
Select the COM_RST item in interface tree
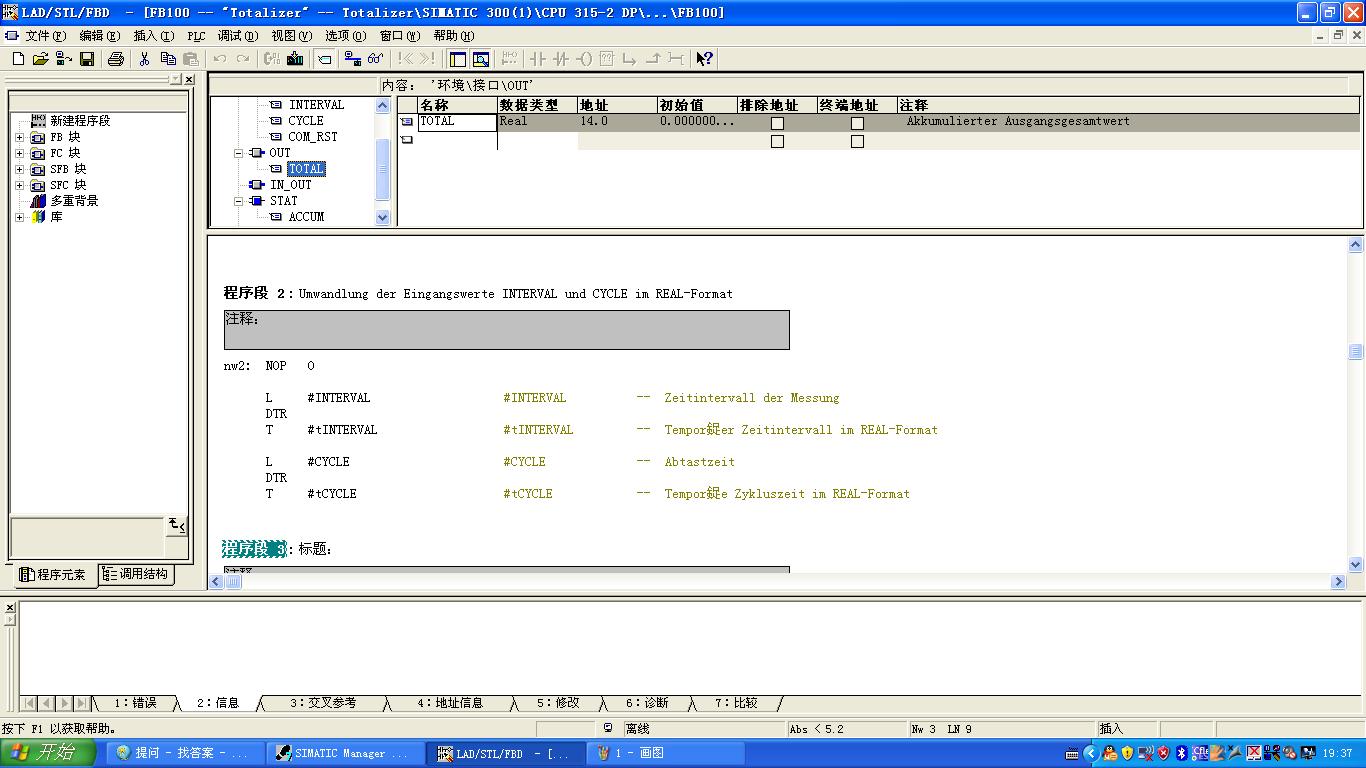pyautogui.click(x=313, y=137)
